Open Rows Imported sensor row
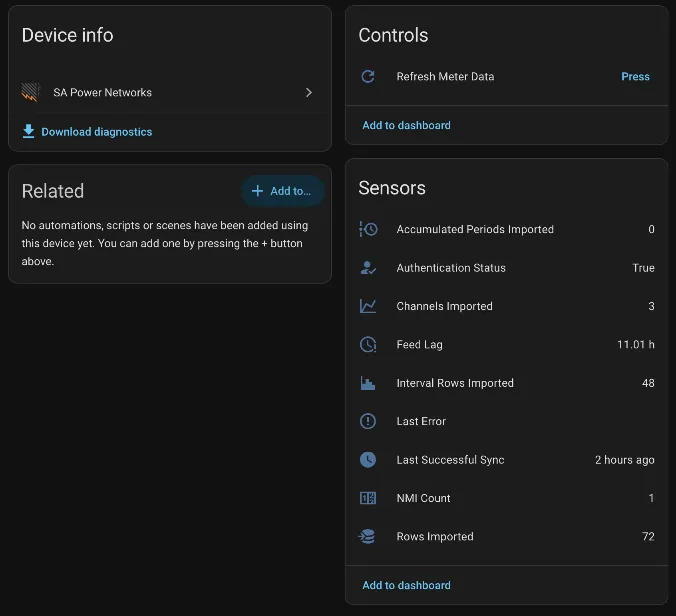This screenshot has height=616, width=676. pos(507,536)
